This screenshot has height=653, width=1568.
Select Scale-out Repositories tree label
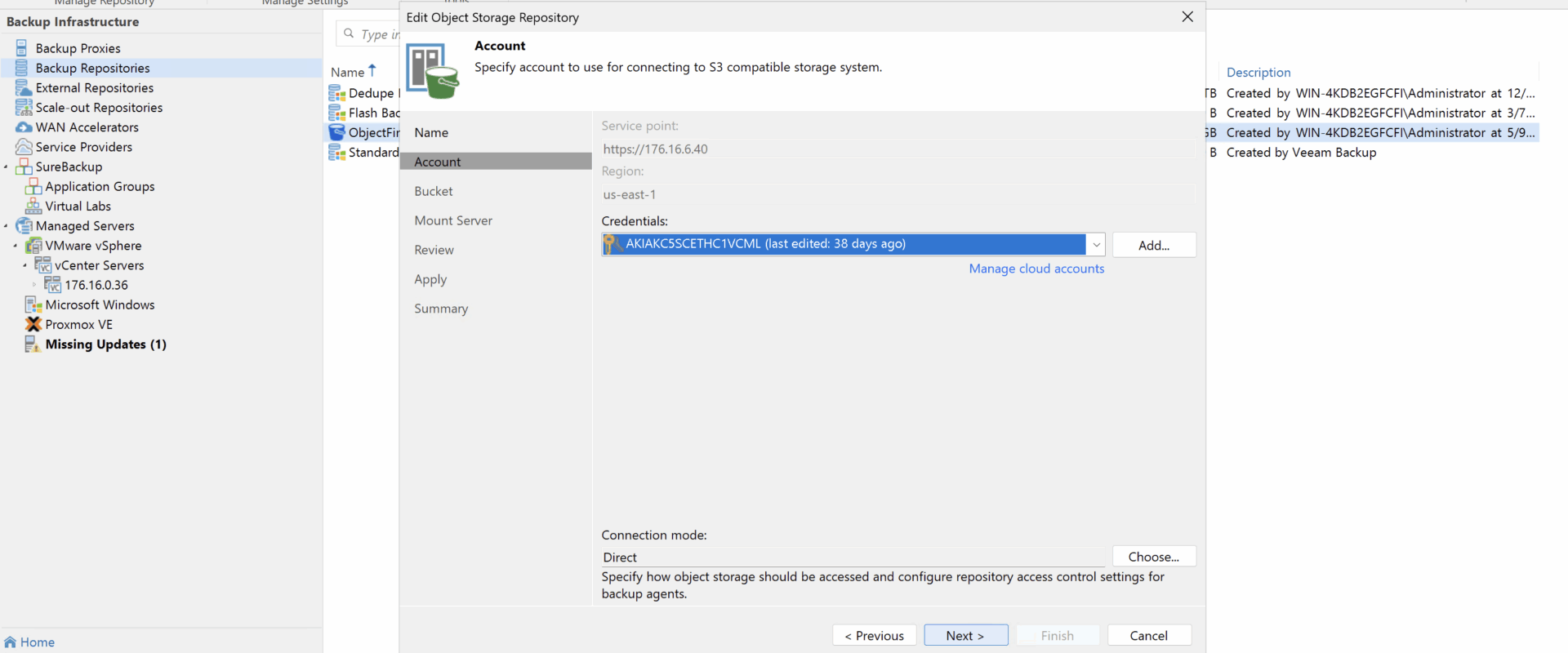[x=99, y=107]
